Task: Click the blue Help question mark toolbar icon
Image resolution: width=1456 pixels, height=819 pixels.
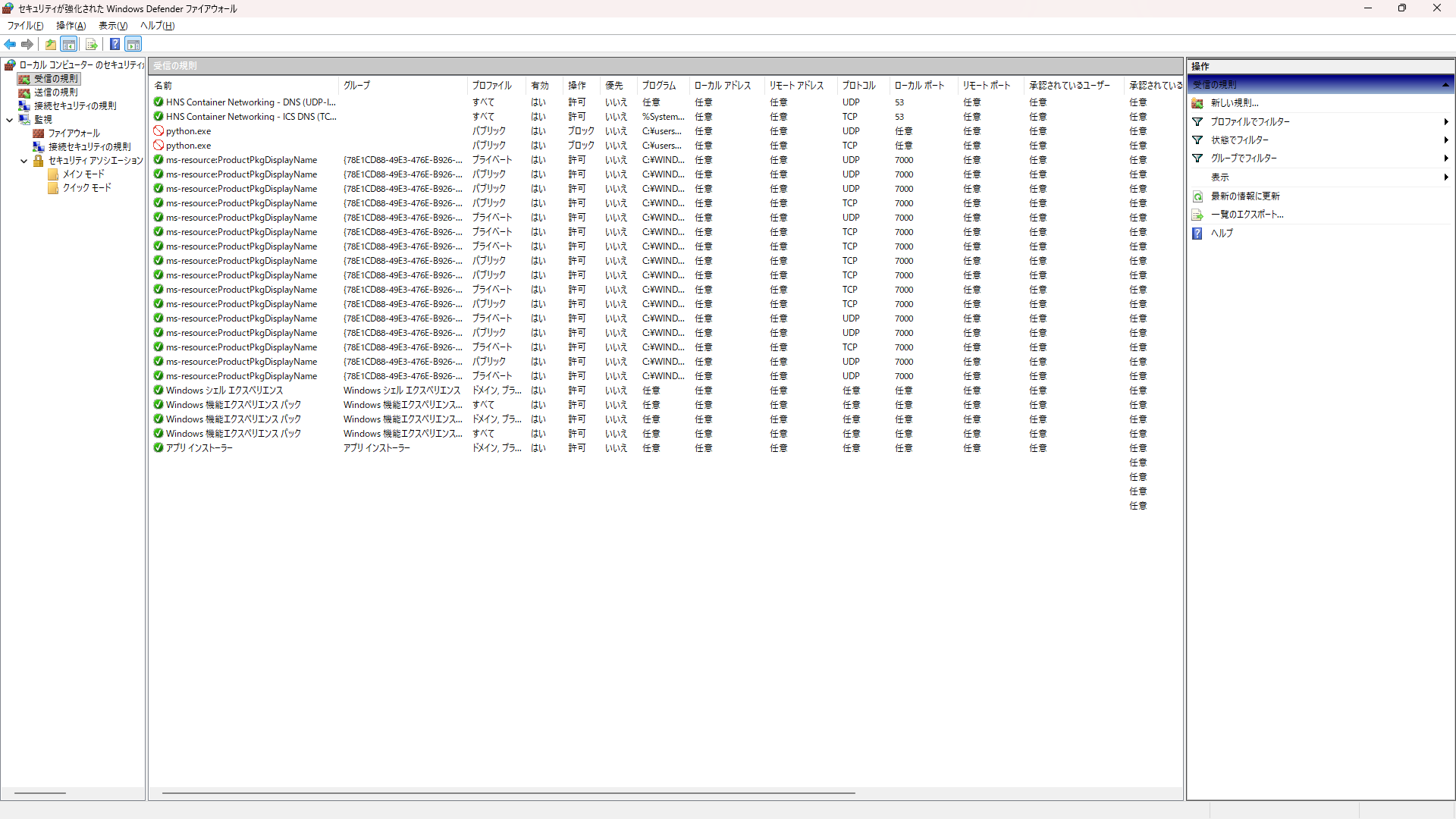Action: (x=115, y=44)
